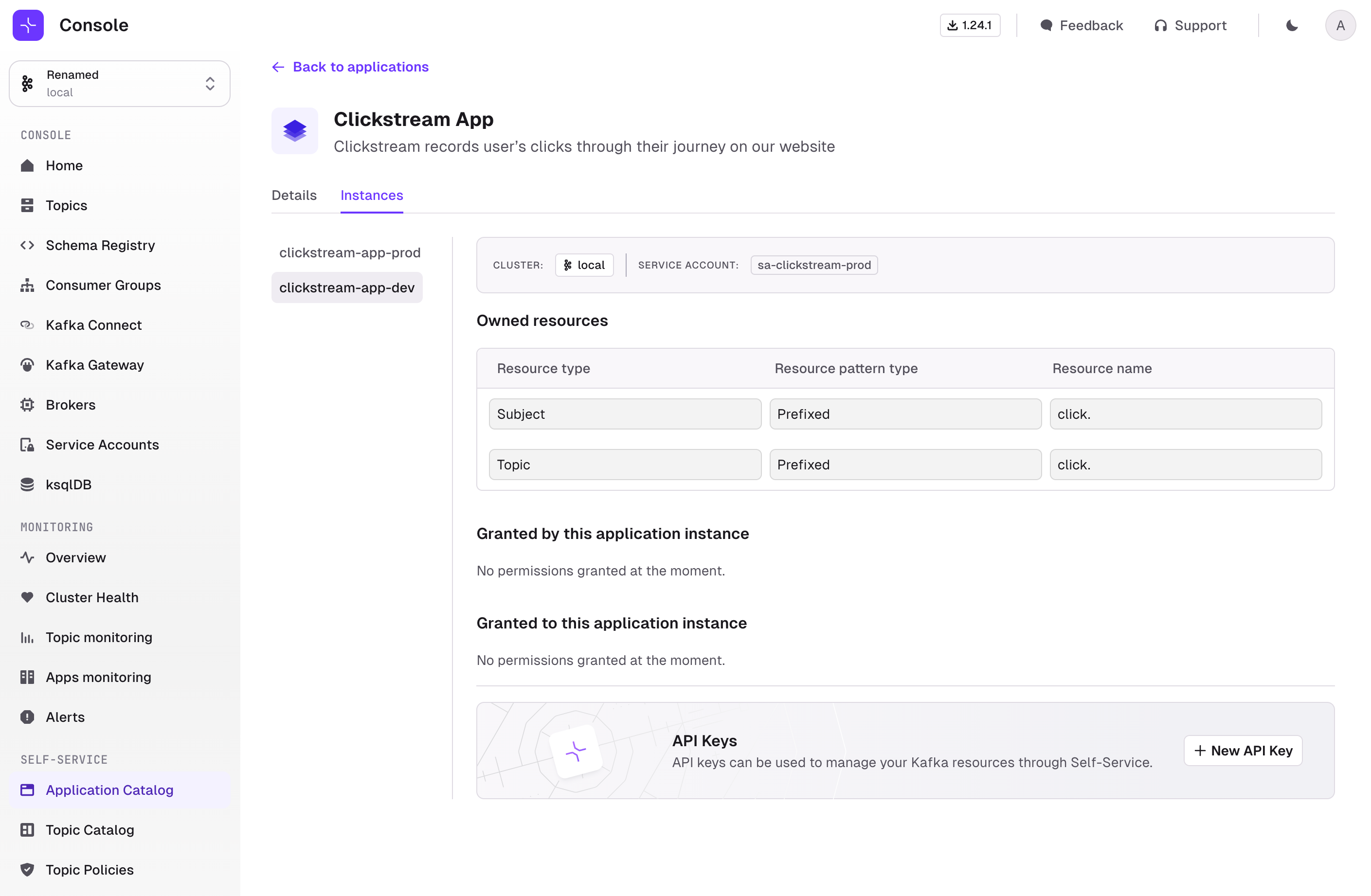The width and height of the screenshot is (1371, 896).
Task: Click the Kafka Connect sidebar icon
Action: 26,324
